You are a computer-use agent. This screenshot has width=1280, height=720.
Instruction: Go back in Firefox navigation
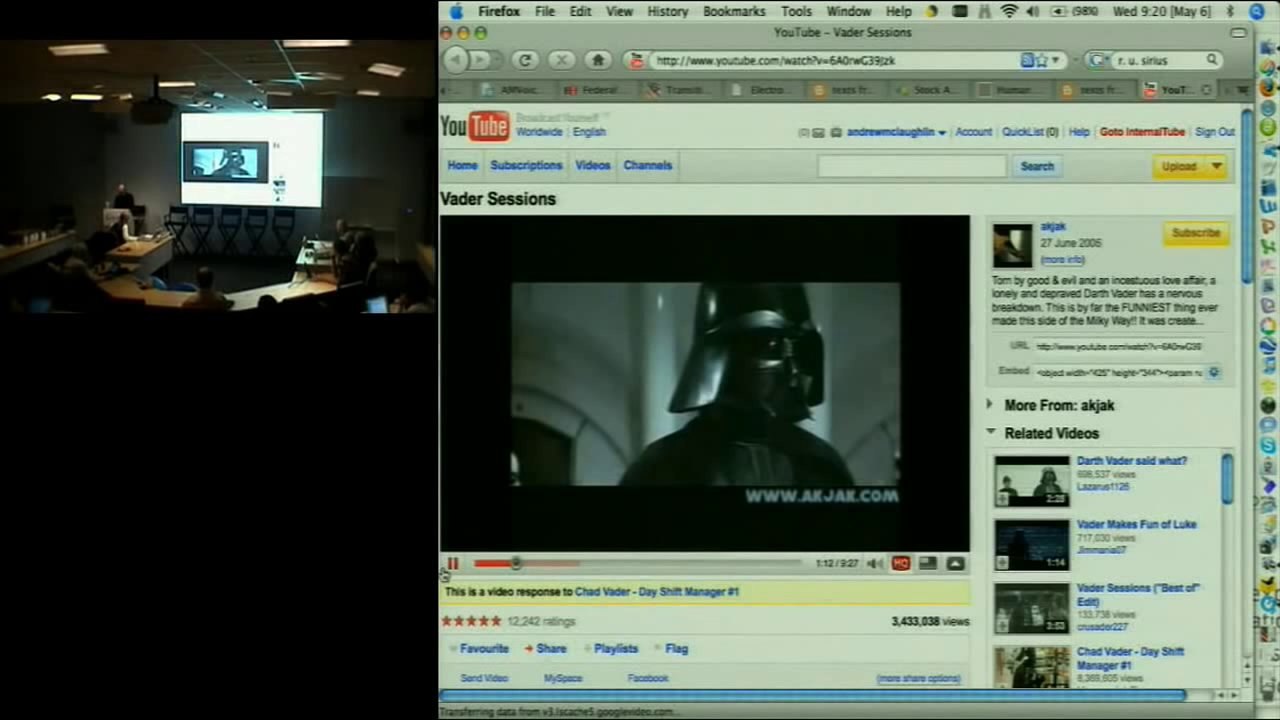(456, 60)
